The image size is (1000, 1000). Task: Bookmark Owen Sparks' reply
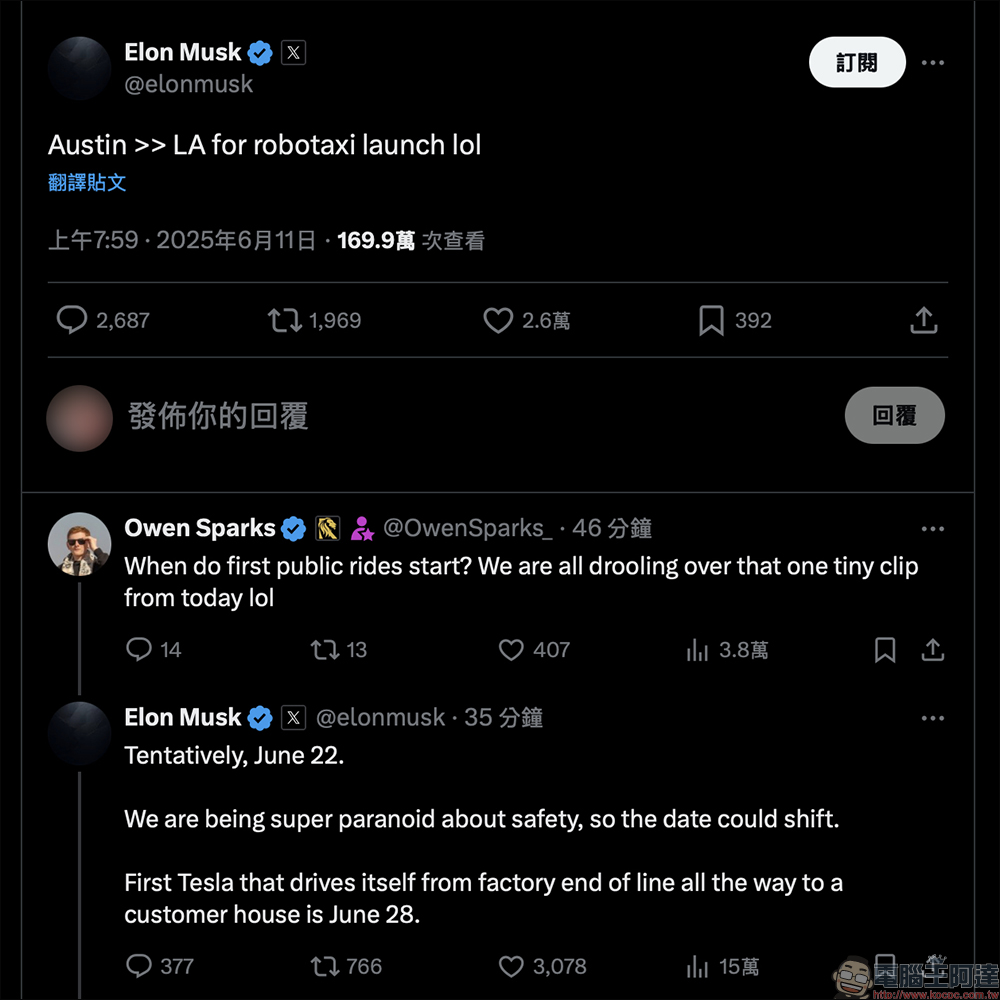click(885, 650)
